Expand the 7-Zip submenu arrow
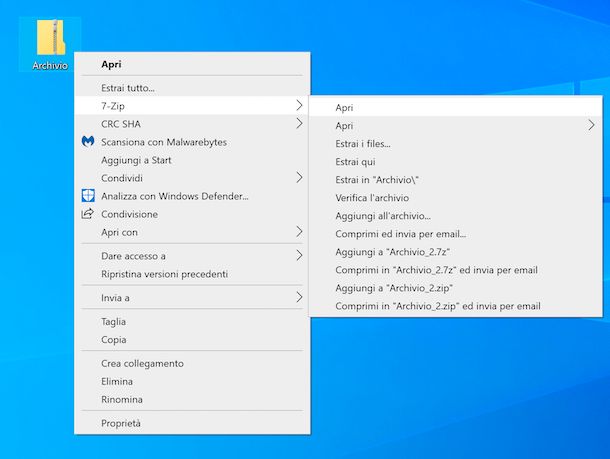This screenshot has width=610, height=459. point(299,105)
